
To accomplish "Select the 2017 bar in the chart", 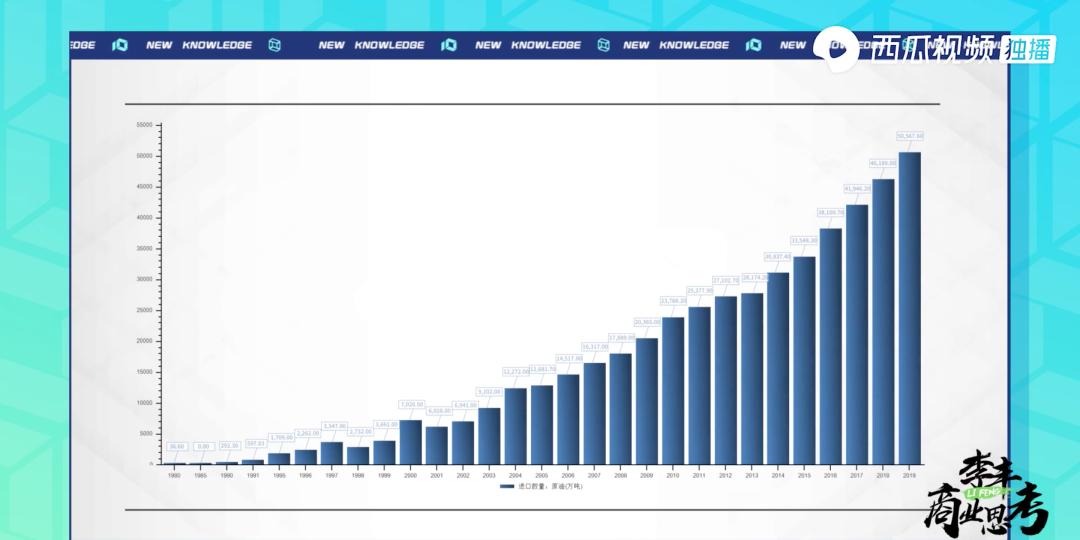I will 857,335.
